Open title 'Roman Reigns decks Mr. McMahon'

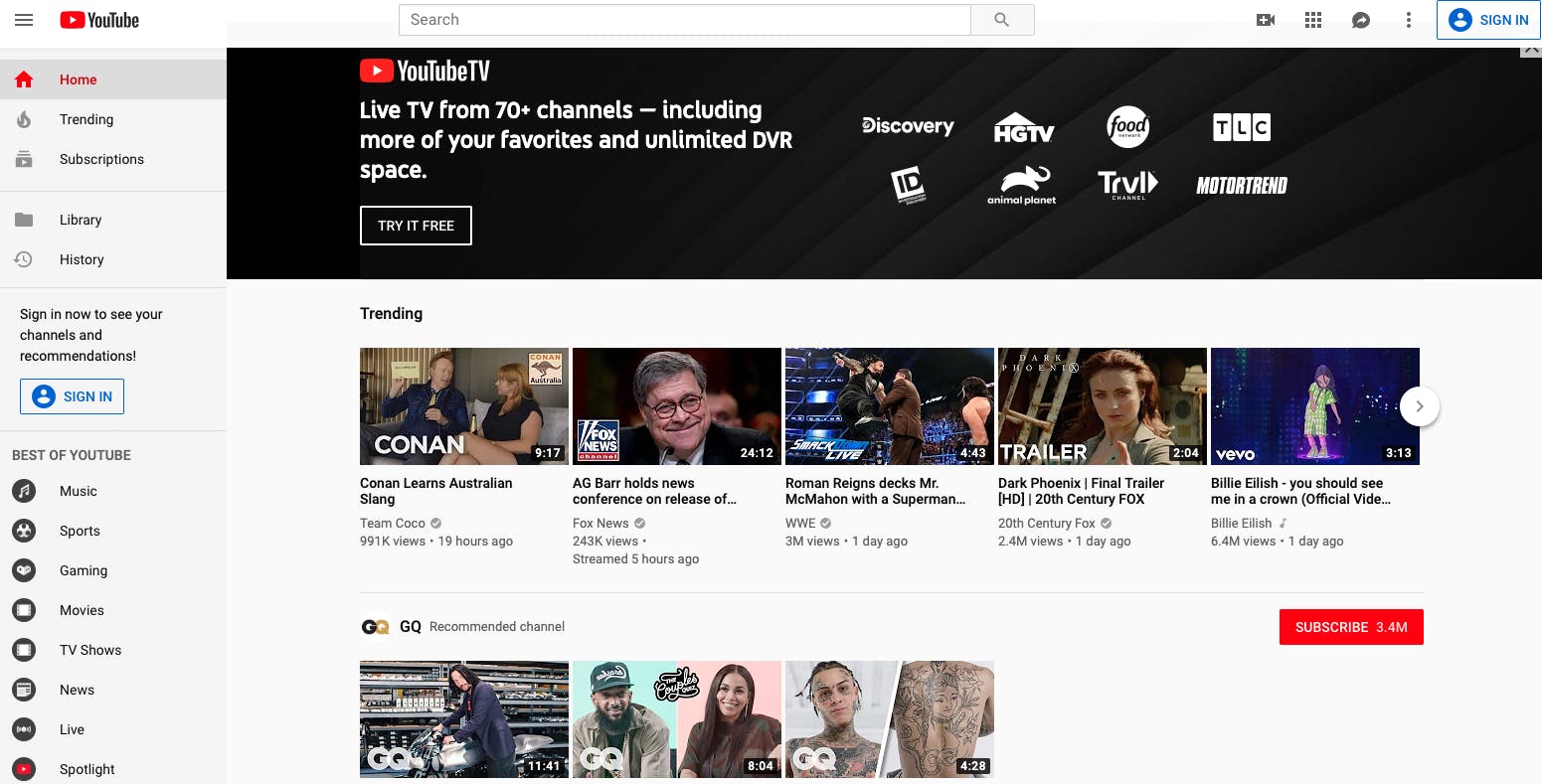coord(875,491)
